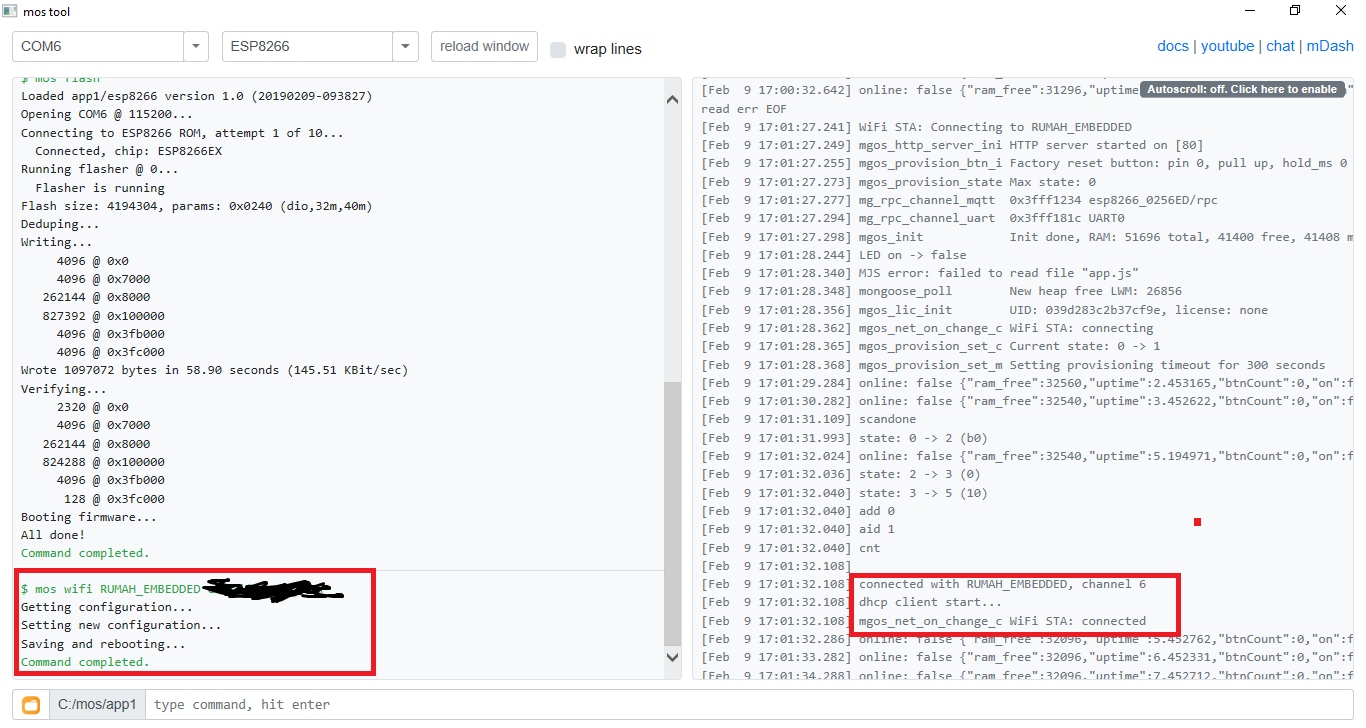Click the command input field
Screen dimensions: 1366x728
(x=750, y=705)
